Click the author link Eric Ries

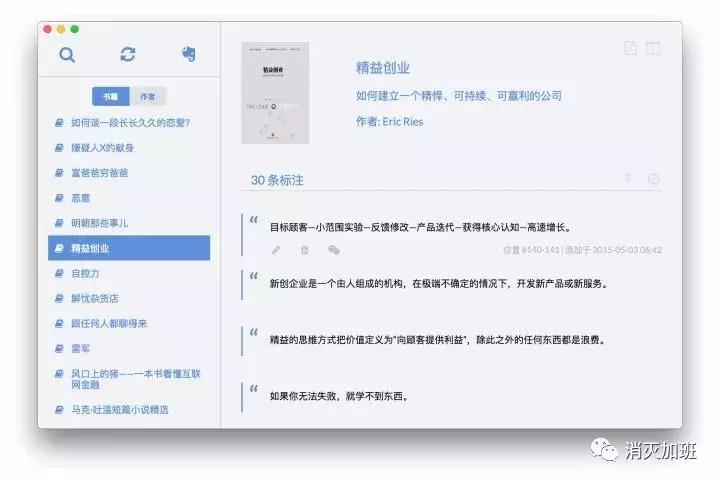[x=403, y=122]
